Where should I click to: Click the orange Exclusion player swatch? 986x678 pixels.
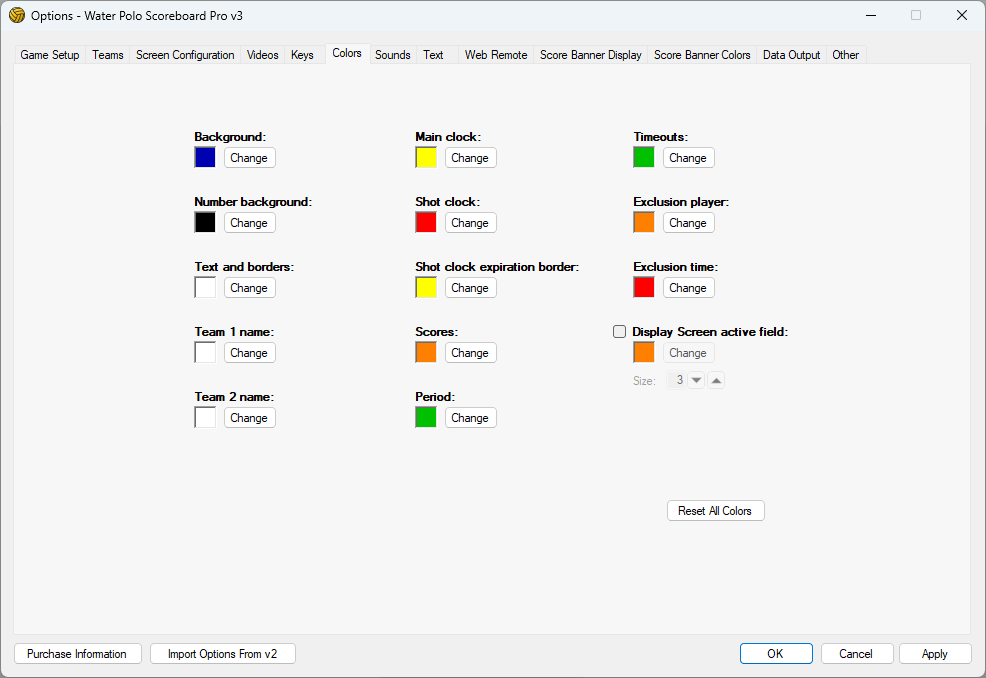[x=644, y=222]
